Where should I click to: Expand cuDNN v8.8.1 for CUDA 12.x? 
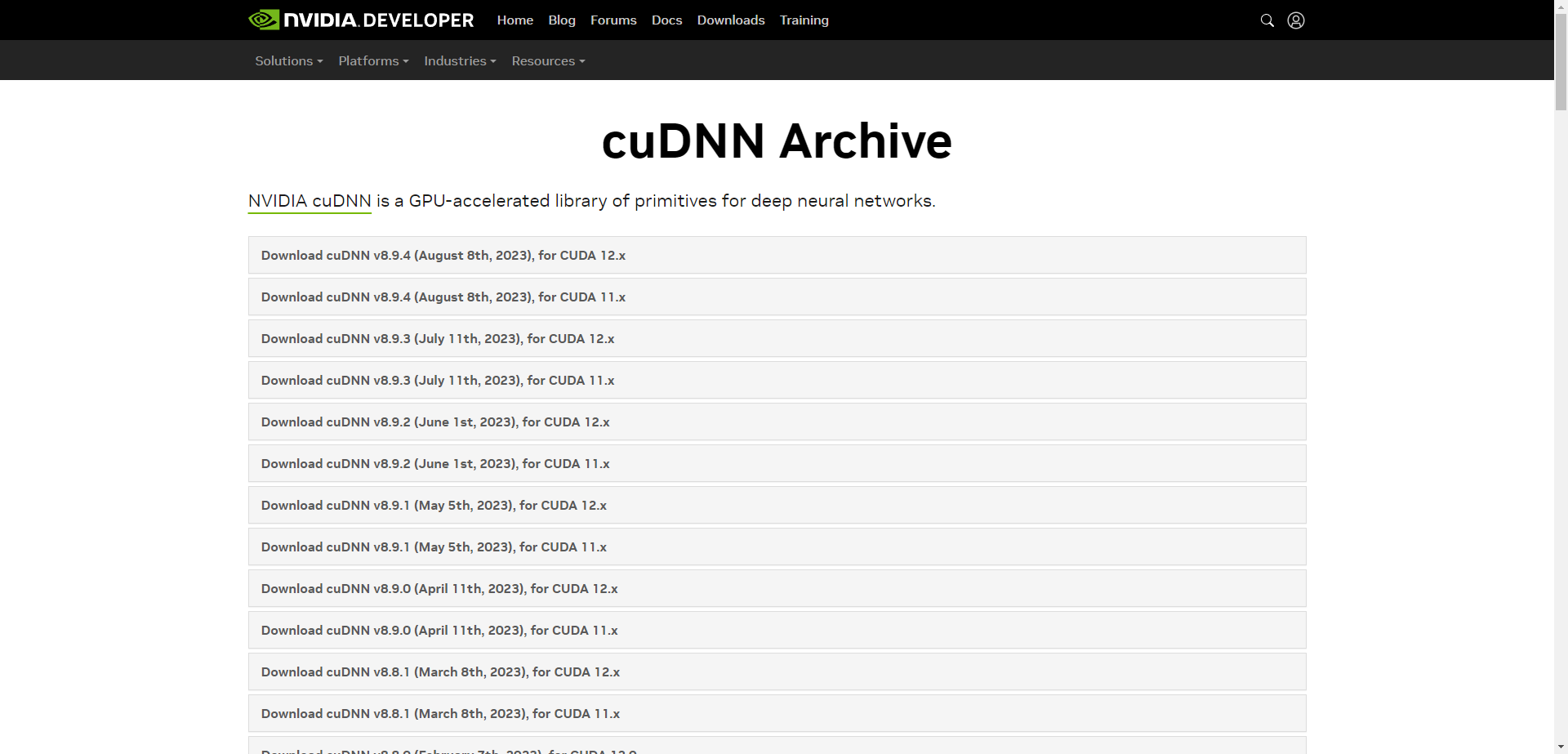click(x=440, y=672)
